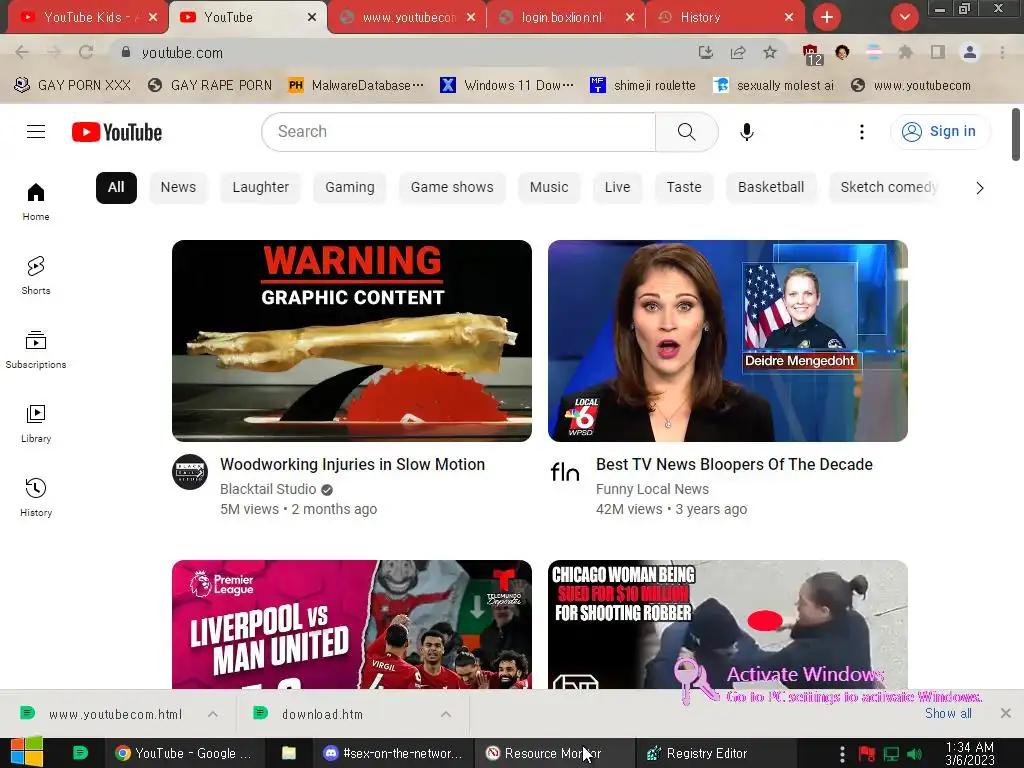Select the Gaming category chip
Viewport: 1024px width, 768px height.
pos(350,187)
